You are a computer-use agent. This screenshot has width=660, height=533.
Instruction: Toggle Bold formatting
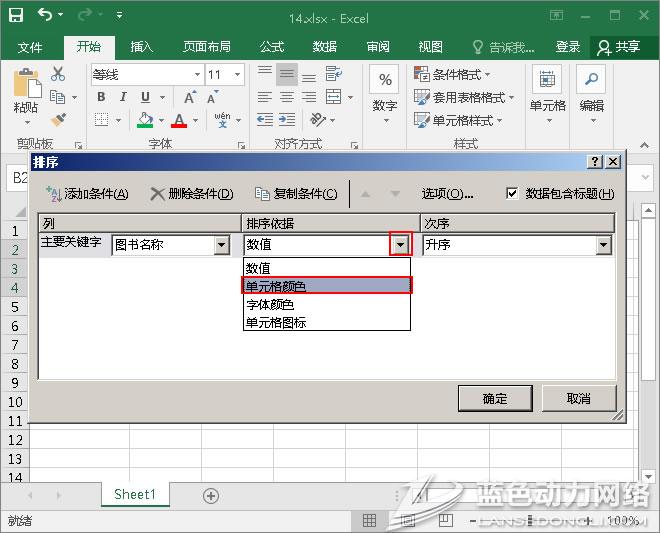(101, 97)
